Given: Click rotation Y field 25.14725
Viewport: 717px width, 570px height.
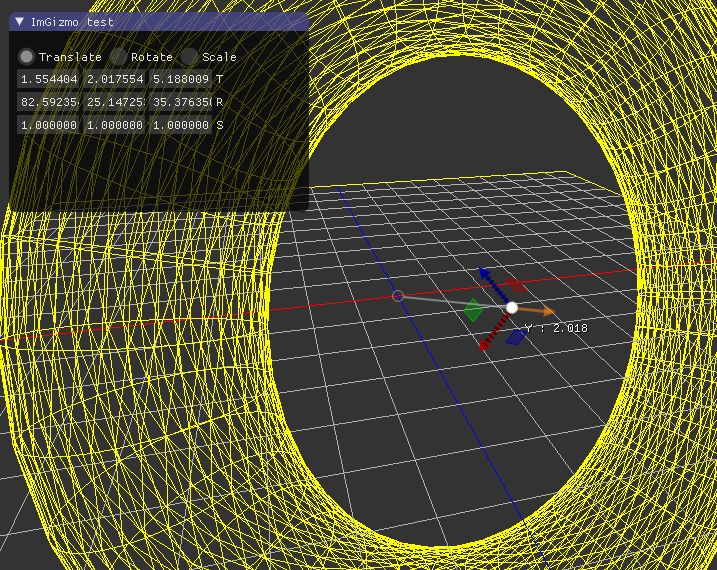Looking at the screenshot, I should pos(114,102).
